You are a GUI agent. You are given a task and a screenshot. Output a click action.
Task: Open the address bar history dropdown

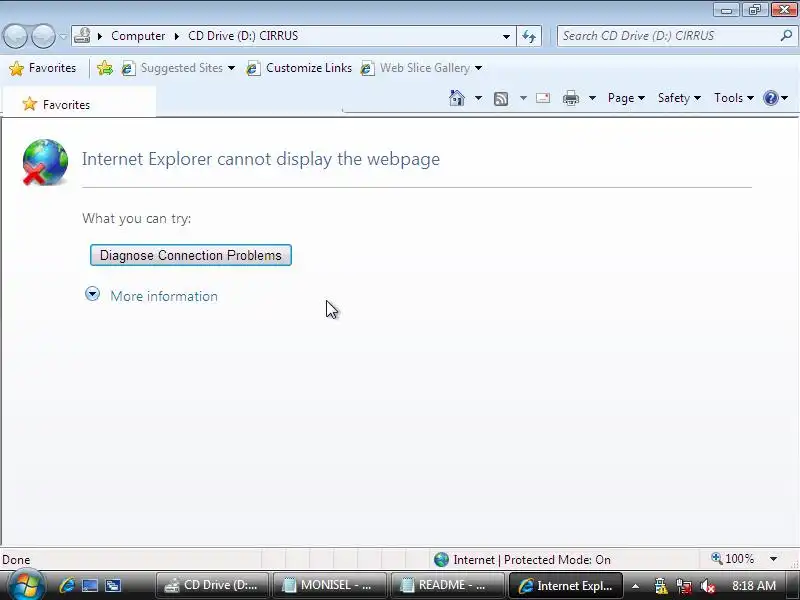point(506,36)
